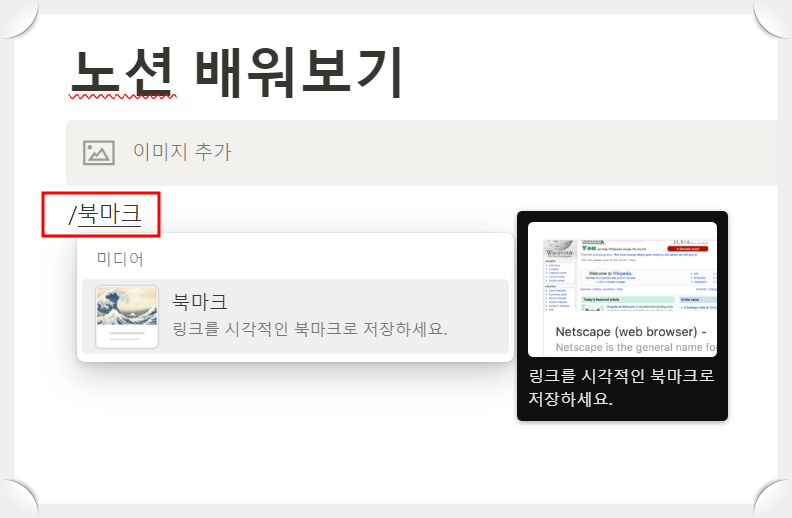
Task: Click the wave thumbnail beside 북마크
Action: pos(127,317)
